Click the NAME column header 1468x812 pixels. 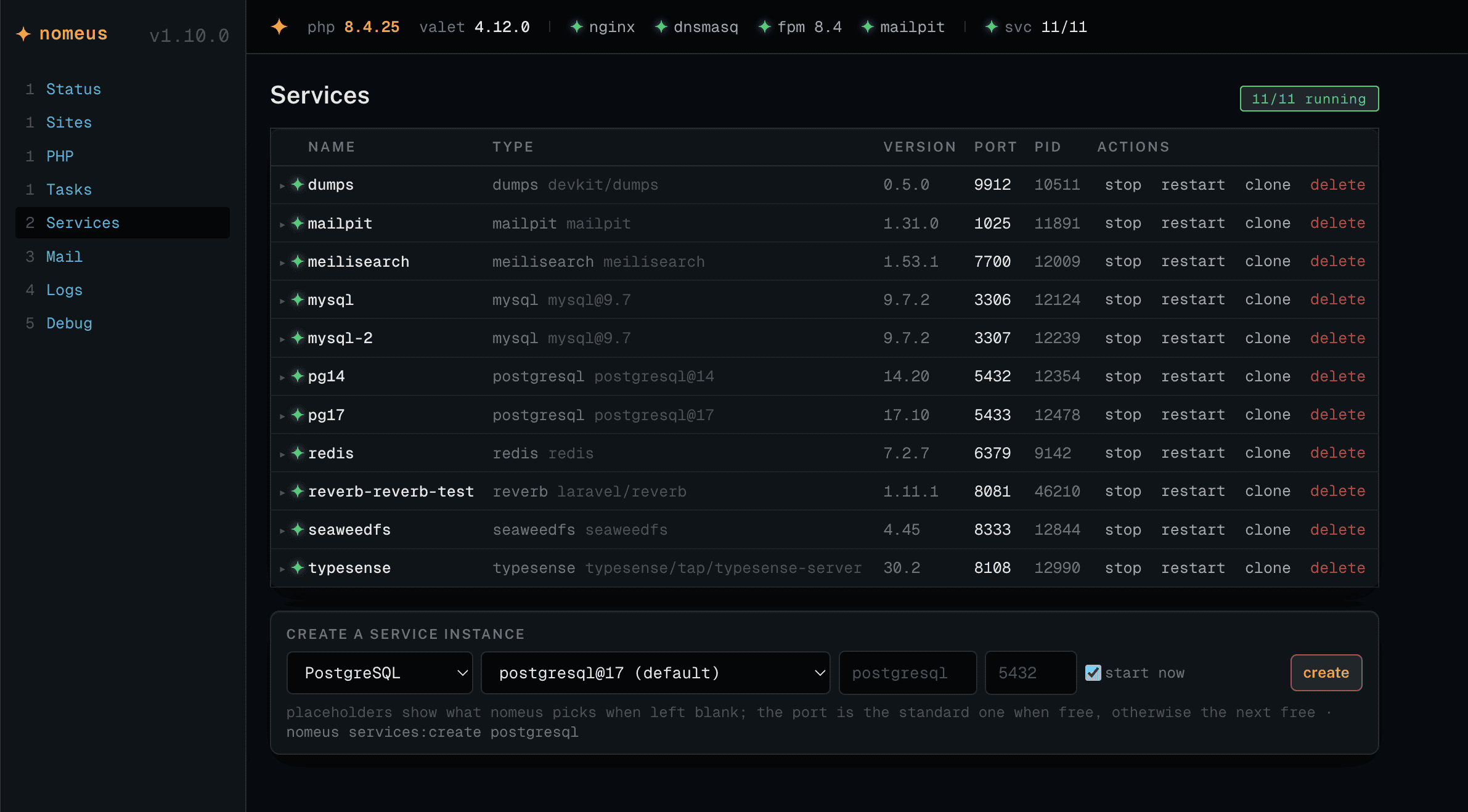click(x=332, y=147)
